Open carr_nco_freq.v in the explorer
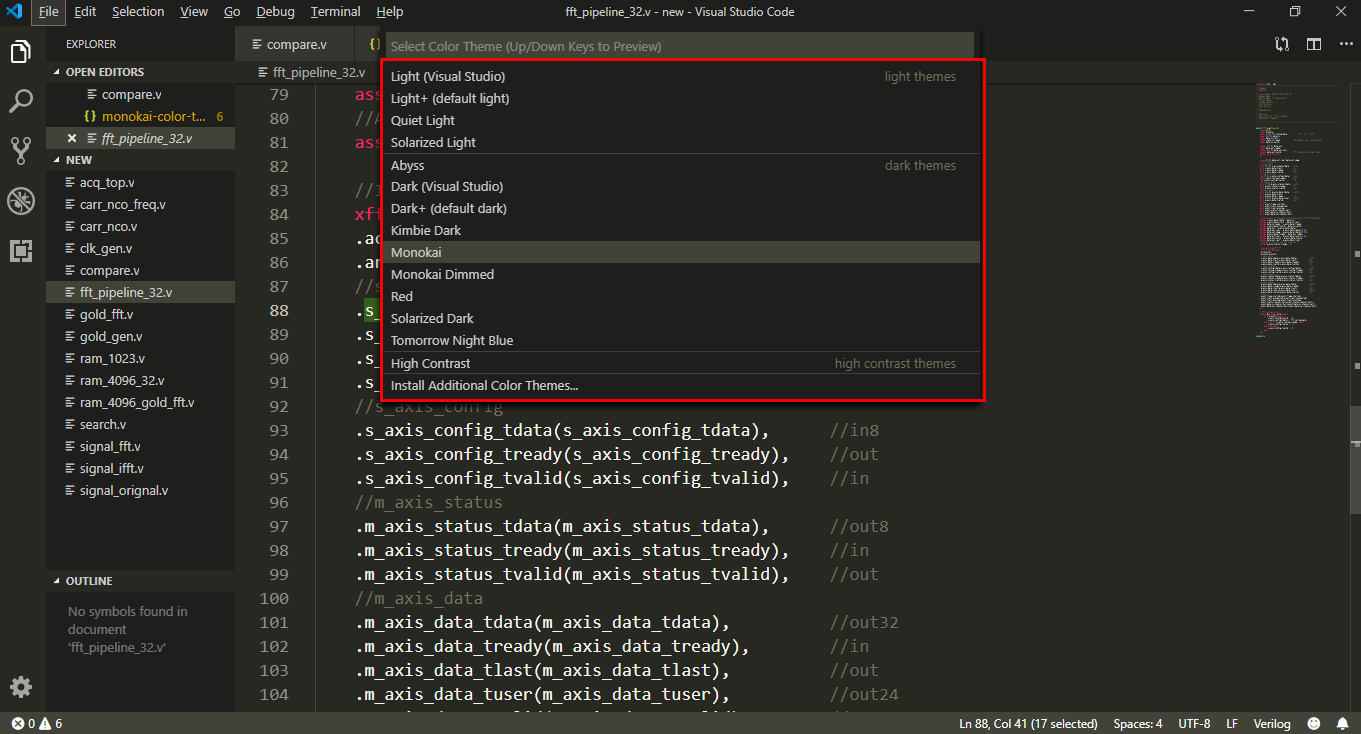The height and width of the screenshot is (734, 1361). click(x=140, y=204)
